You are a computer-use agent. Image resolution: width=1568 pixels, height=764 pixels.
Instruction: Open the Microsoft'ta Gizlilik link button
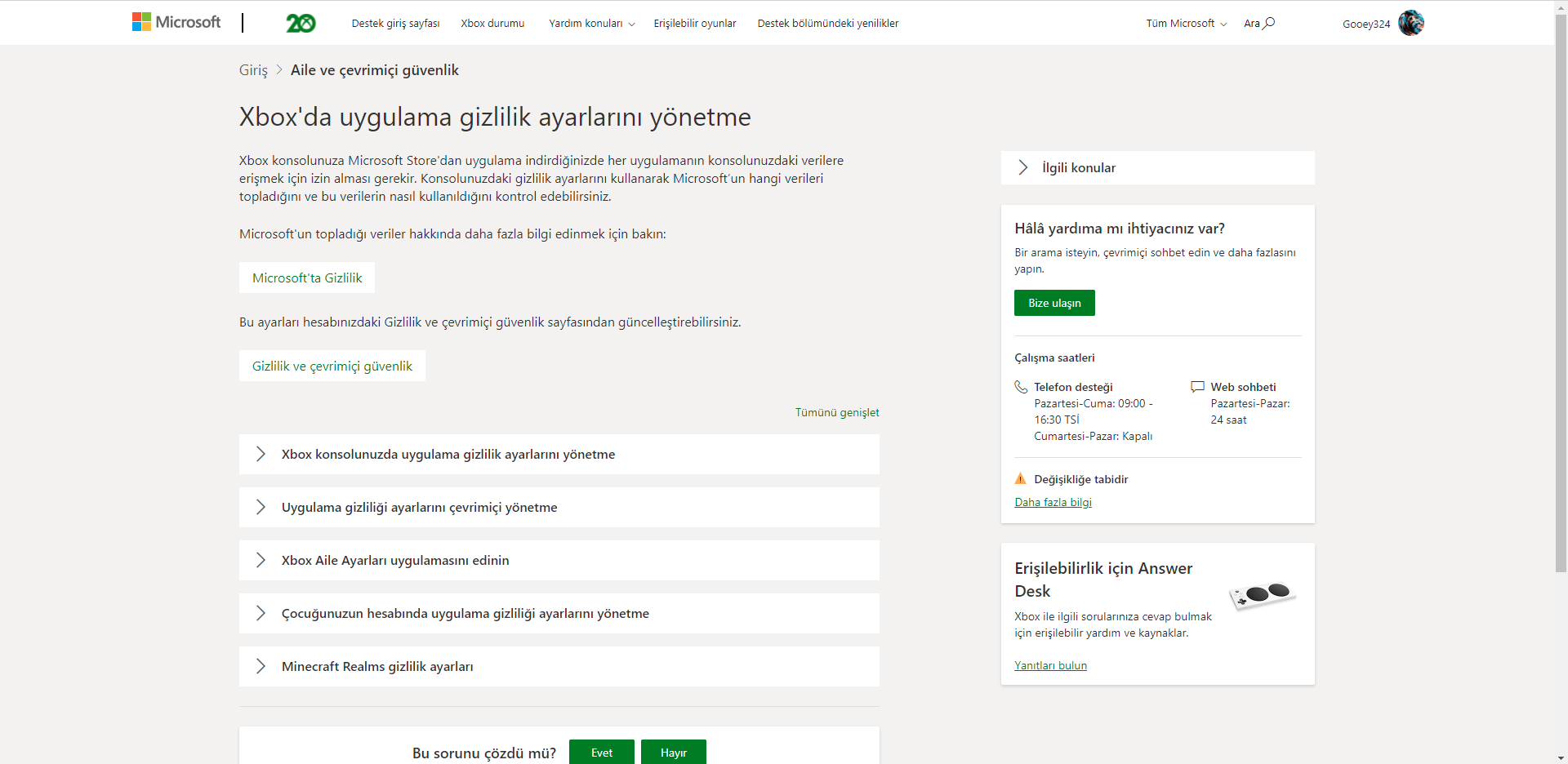pyautogui.click(x=307, y=278)
